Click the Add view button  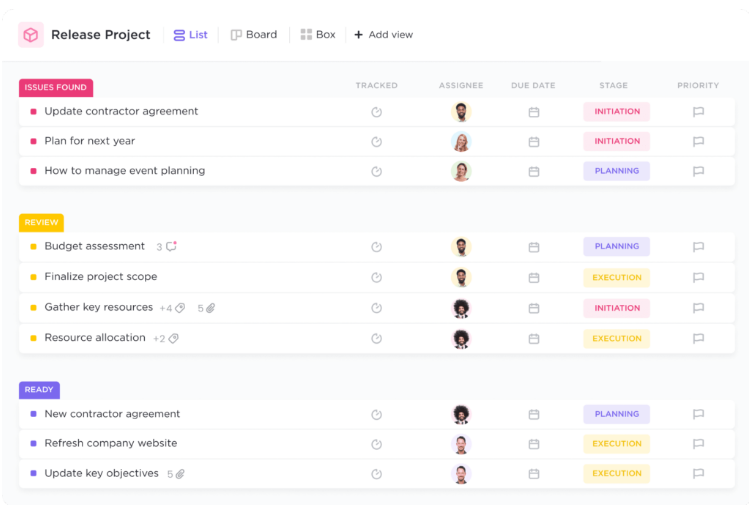coord(383,35)
